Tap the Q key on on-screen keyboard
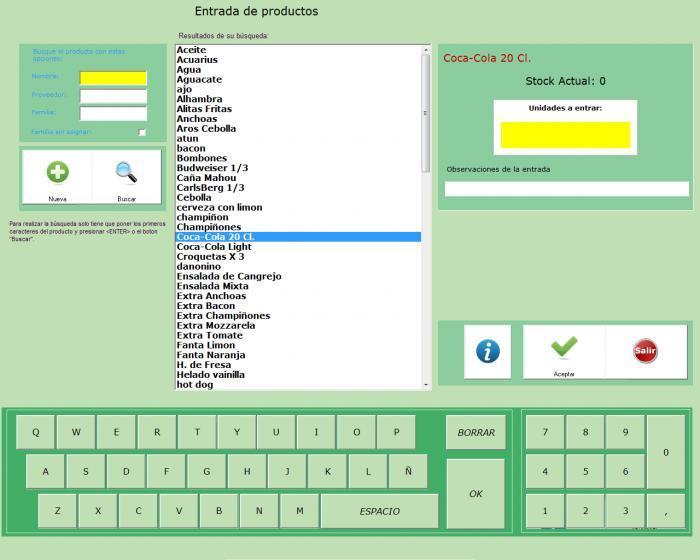This screenshot has height=560, width=700. point(36,432)
